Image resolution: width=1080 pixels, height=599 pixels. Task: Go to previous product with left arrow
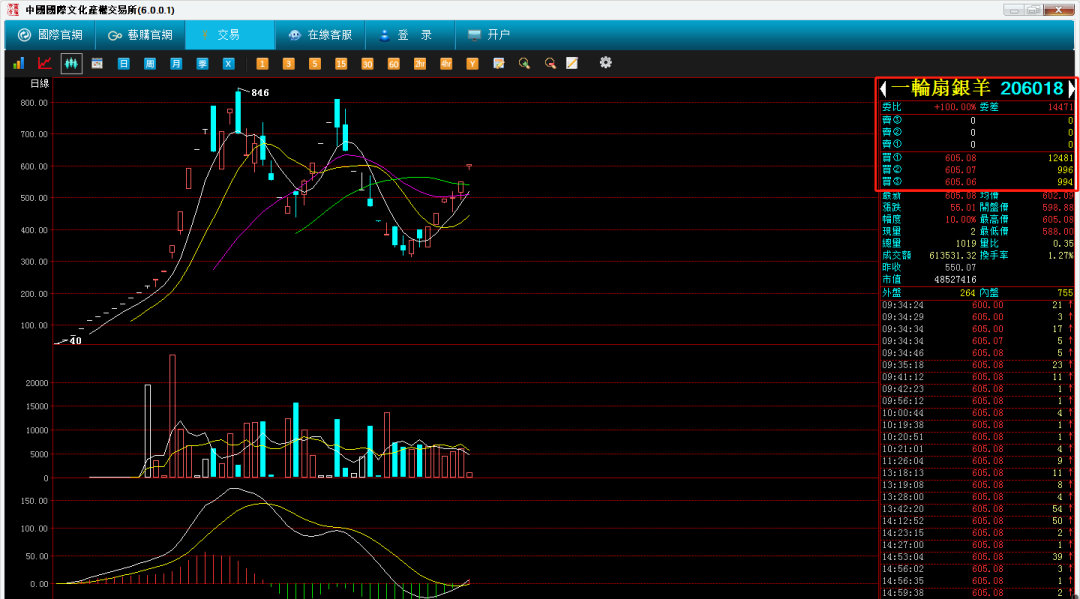click(883, 88)
